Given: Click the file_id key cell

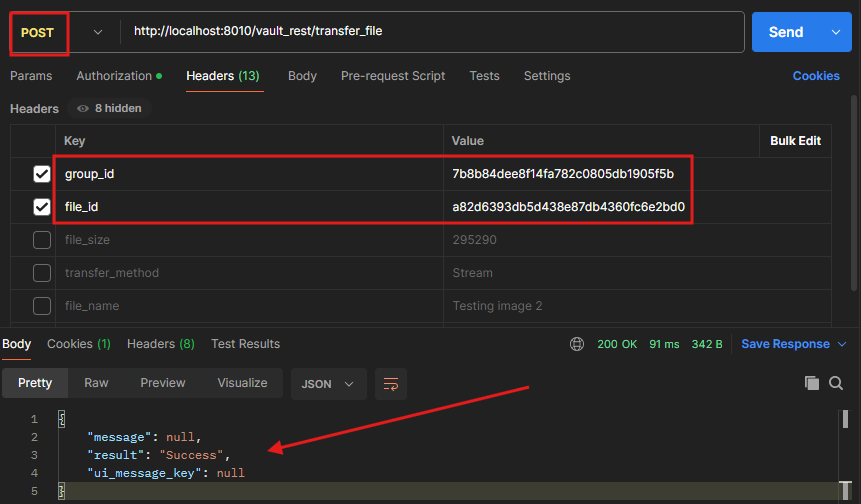Looking at the screenshot, I should (249, 207).
